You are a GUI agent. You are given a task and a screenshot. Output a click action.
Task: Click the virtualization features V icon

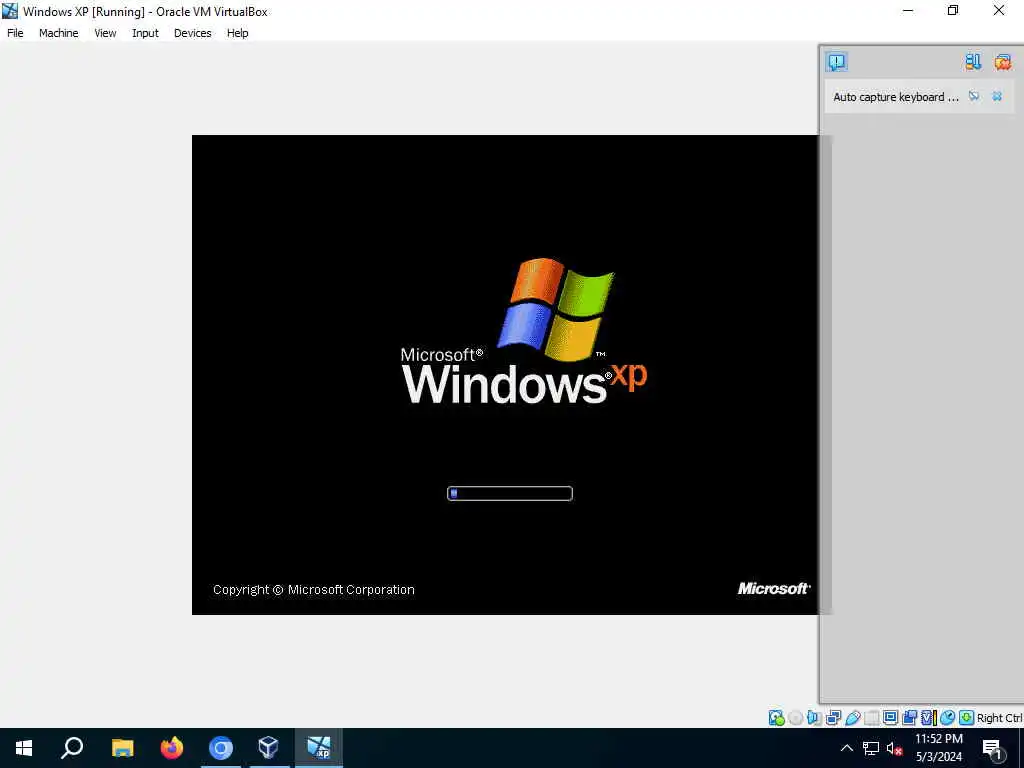(928, 718)
